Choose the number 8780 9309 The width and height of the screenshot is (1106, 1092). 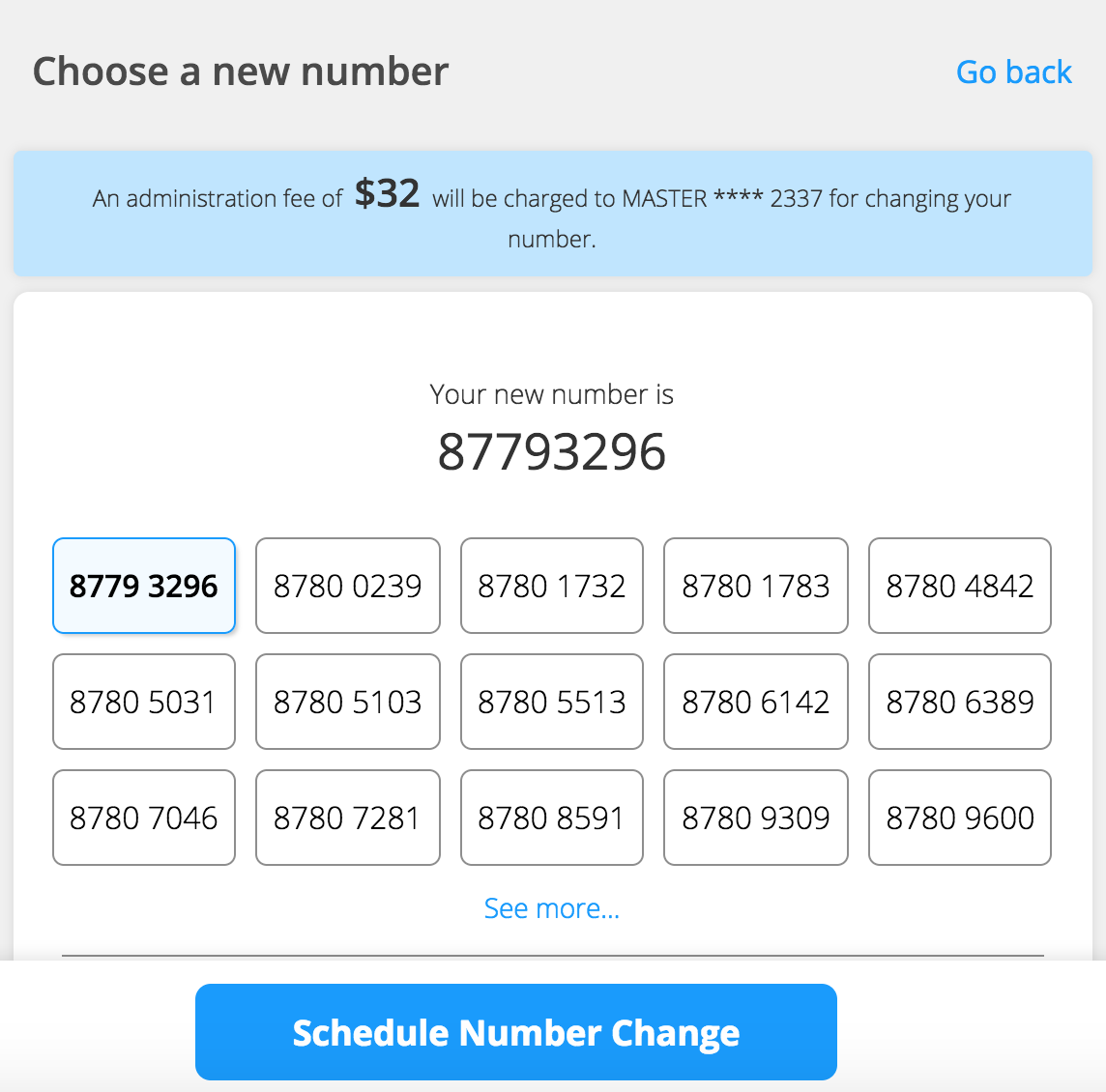click(756, 818)
